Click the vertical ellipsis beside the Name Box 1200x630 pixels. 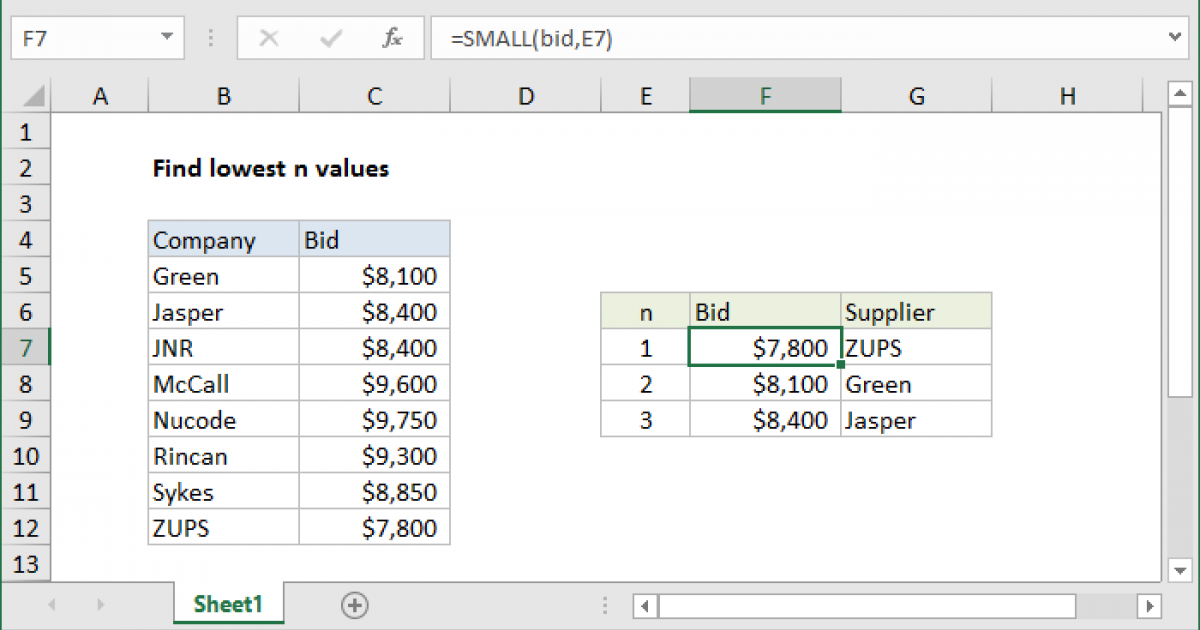[210, 37]
